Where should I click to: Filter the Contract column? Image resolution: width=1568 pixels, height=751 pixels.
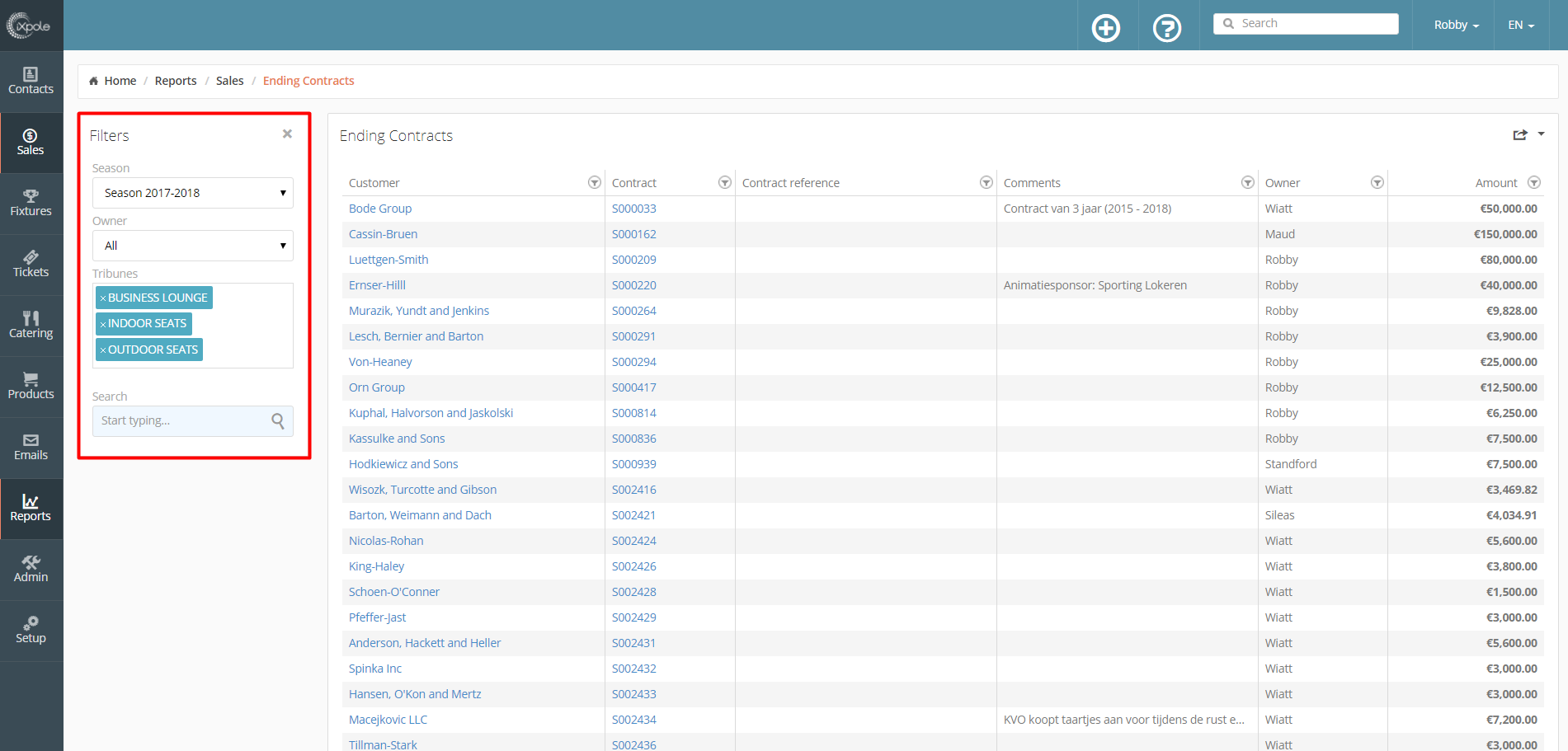tap(725, 182)
